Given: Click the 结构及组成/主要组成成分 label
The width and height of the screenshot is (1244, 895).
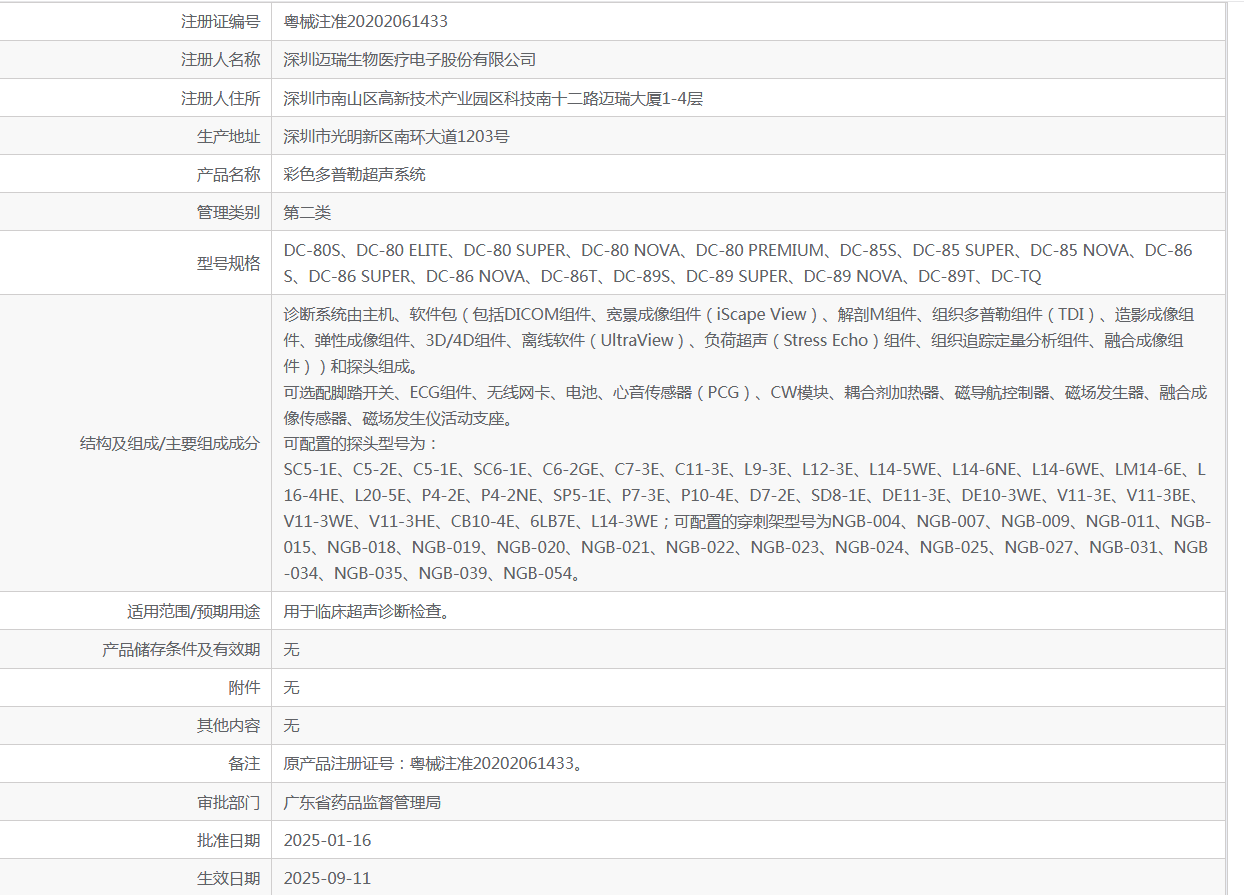Looking at the screenshot, I should (x=169, y=443).
